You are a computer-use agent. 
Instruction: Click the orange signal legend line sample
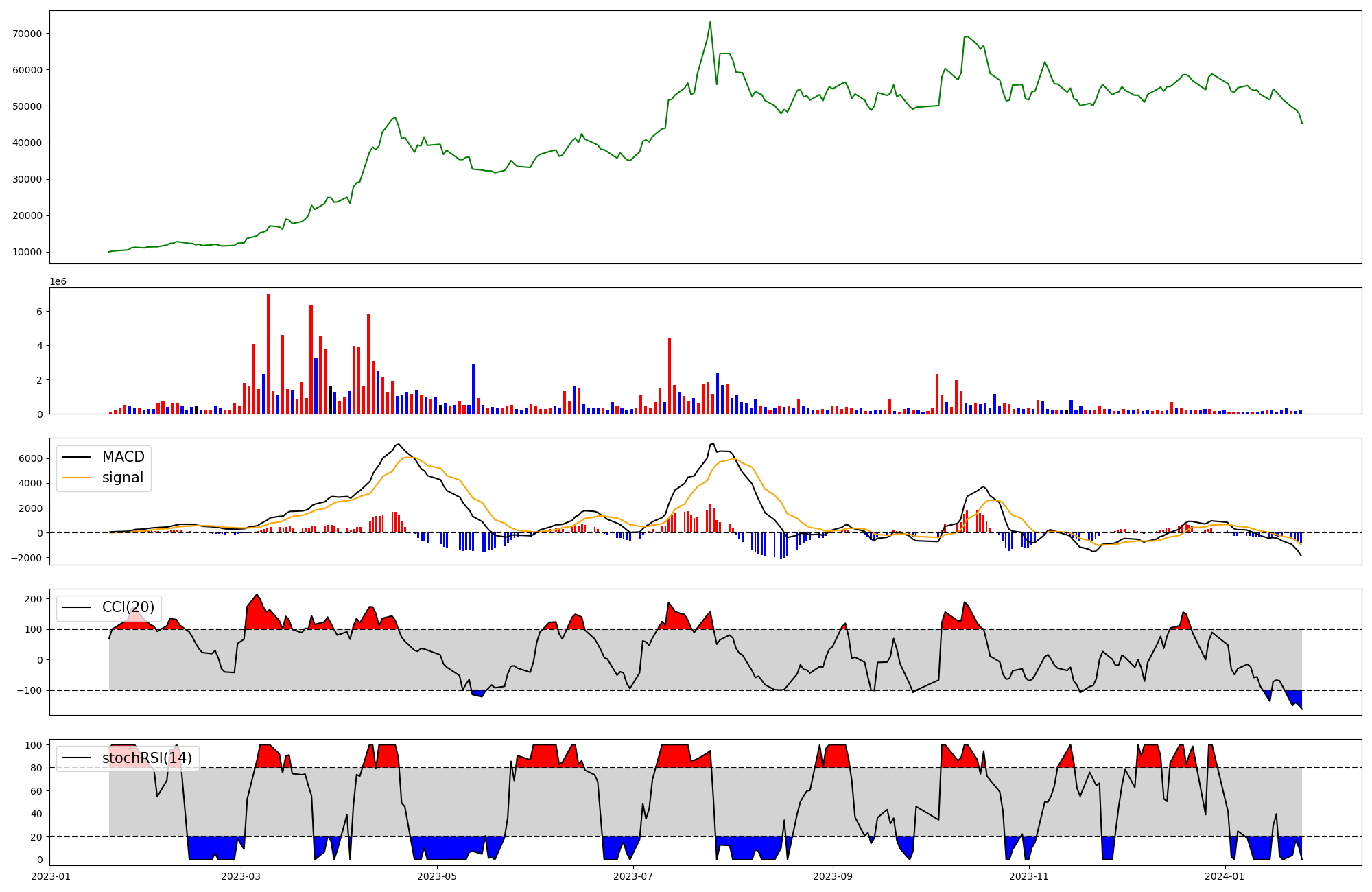[76, 478]
